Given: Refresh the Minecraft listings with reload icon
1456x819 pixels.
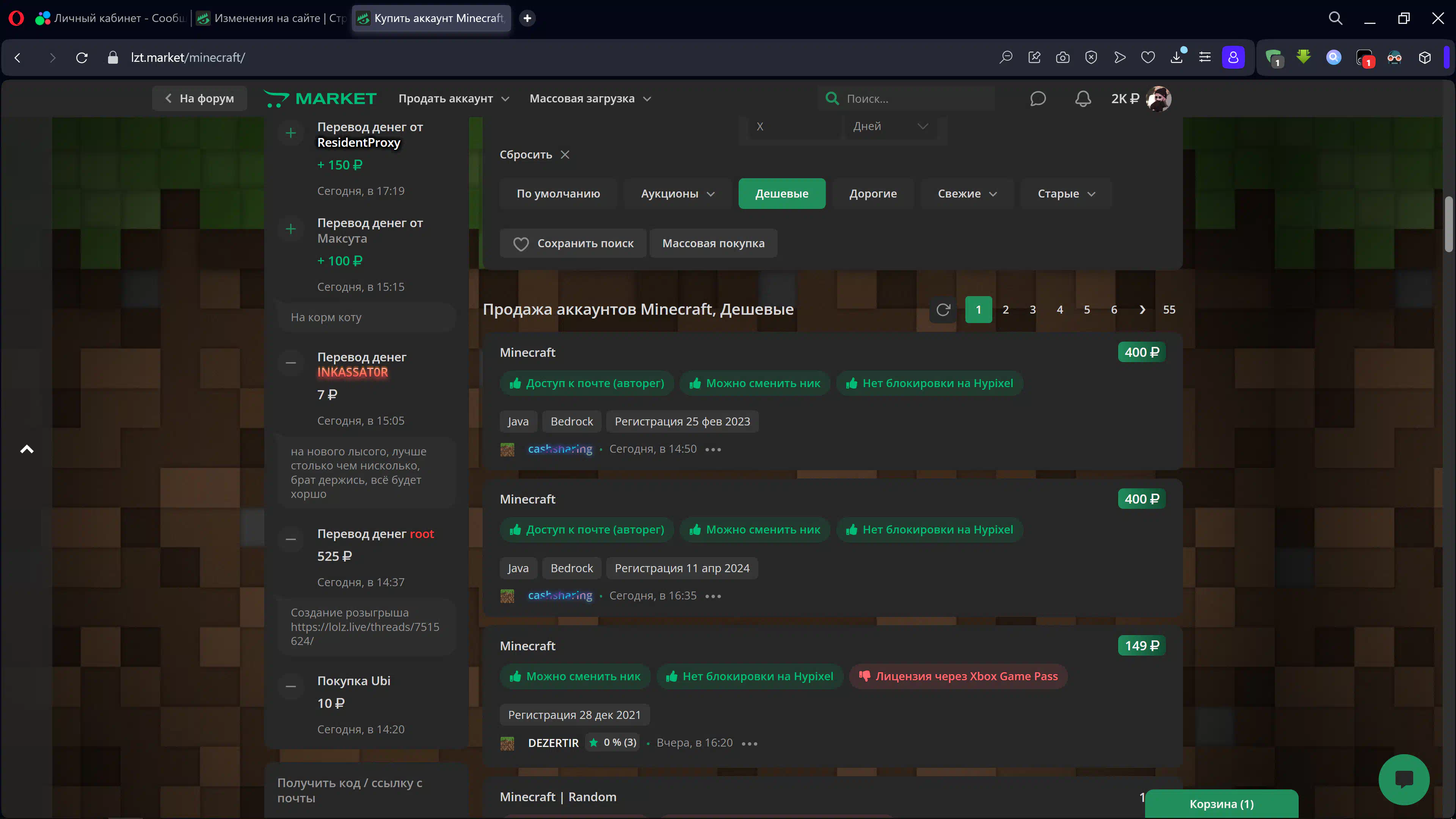Looking at the screenshot, I should [x=943, y=310].
